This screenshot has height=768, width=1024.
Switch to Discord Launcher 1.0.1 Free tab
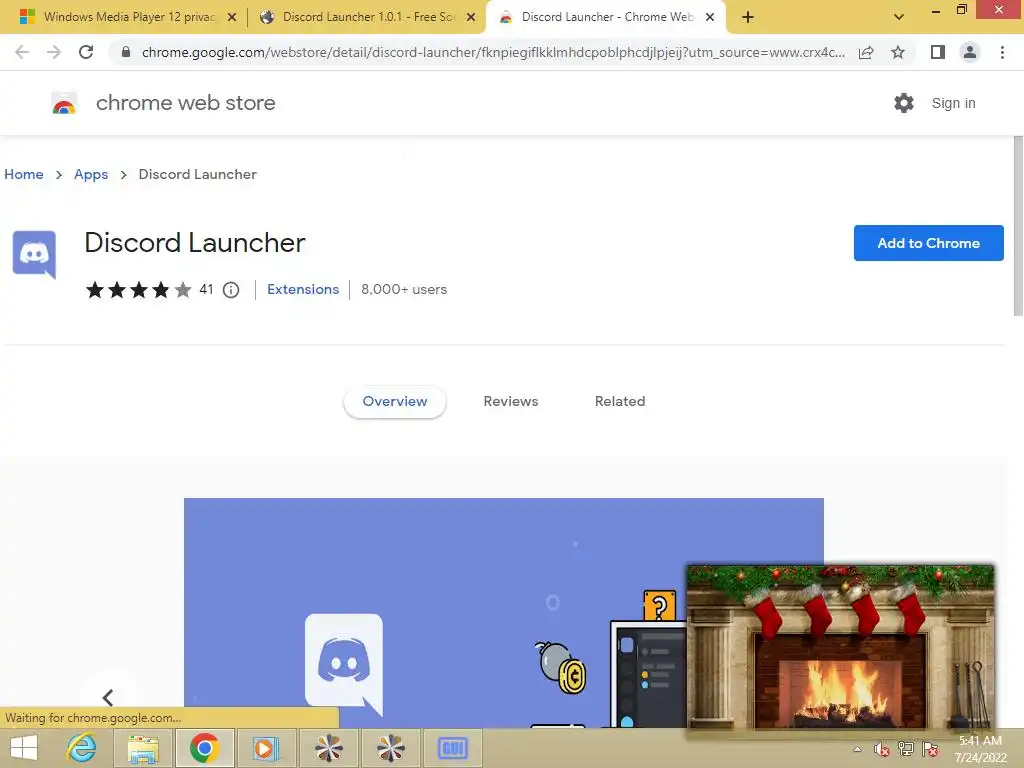[x=367, y=17]
